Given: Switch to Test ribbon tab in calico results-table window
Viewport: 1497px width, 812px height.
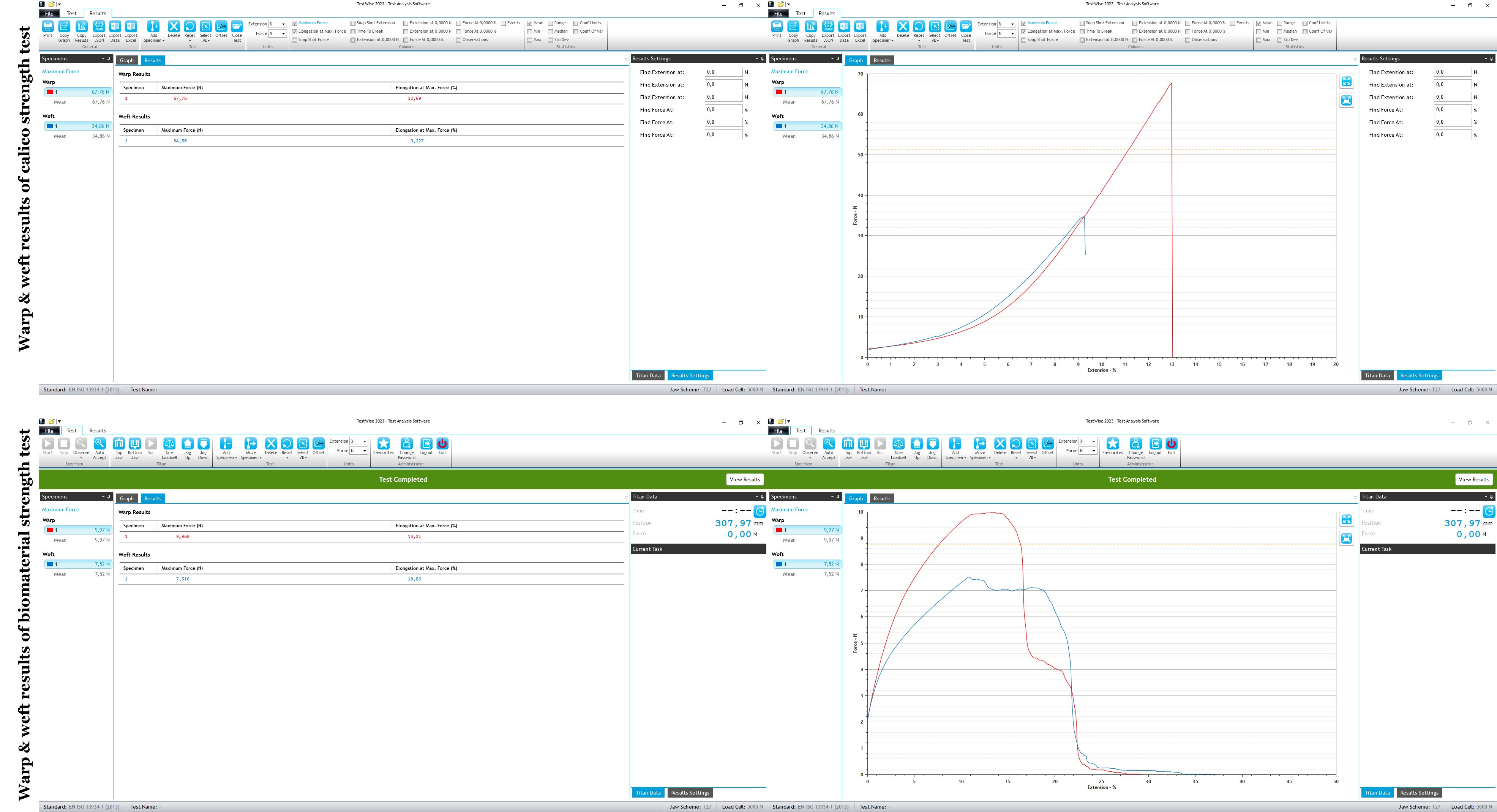Looking at the screenshot, I should point(71,13).
